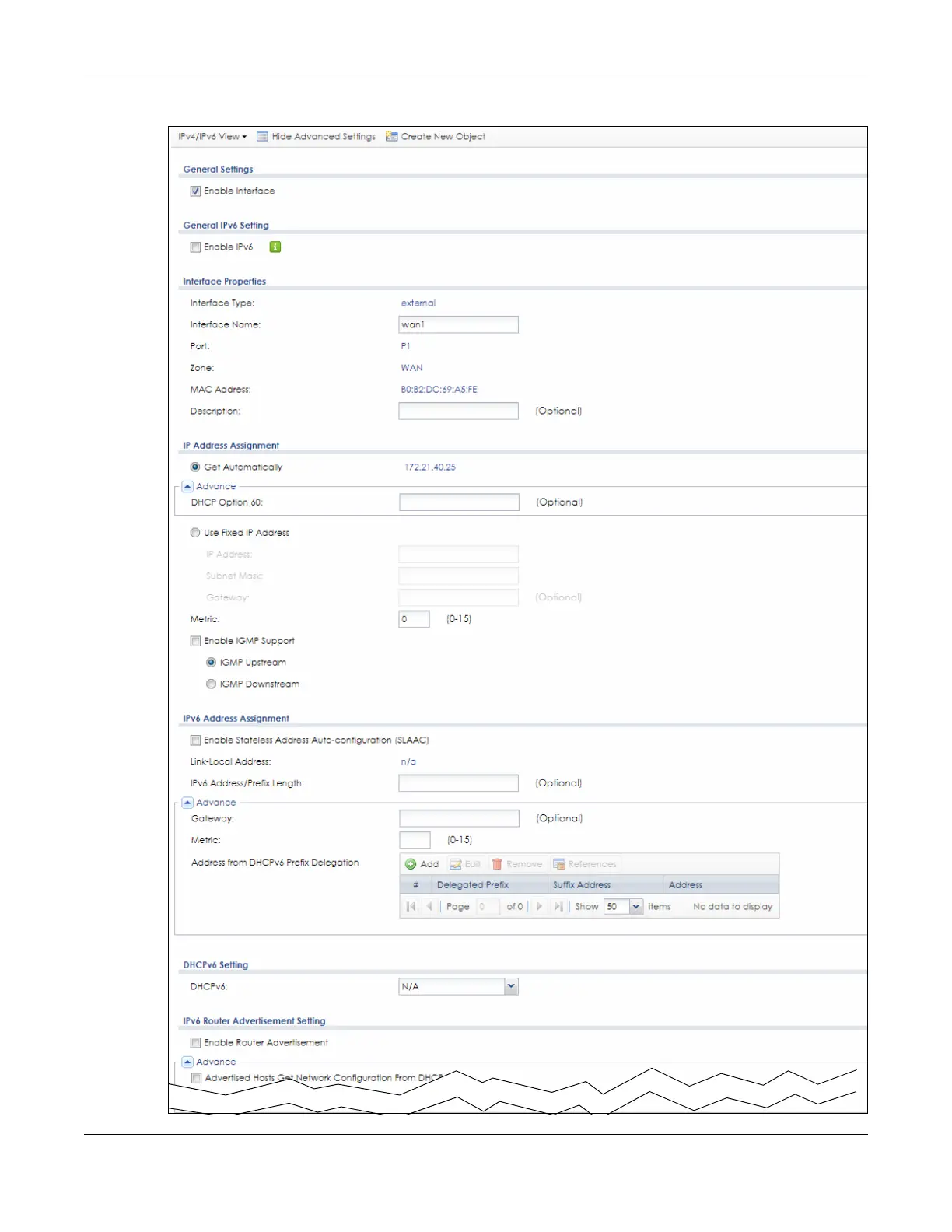Screen dimensions: 952x1232
Task: Click the Edit button in delegation toolbar
Action: tap(465, 864)
